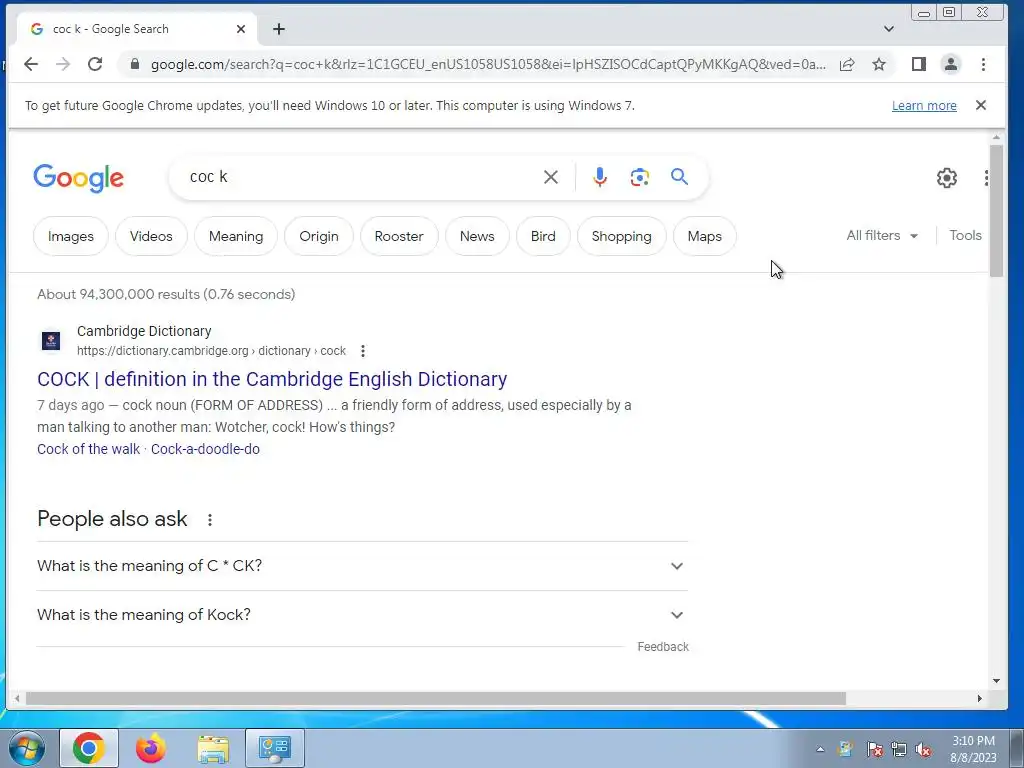Open the search Tools button
Image resolution: width=1024 pixels, height=768 pixels.
point(965,236)
